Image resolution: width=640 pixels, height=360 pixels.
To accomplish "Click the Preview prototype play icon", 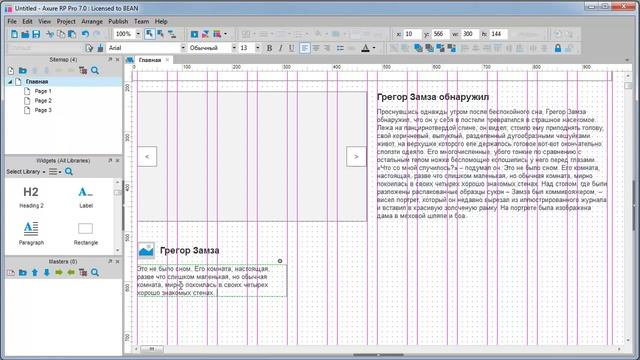I will point(195,34).
